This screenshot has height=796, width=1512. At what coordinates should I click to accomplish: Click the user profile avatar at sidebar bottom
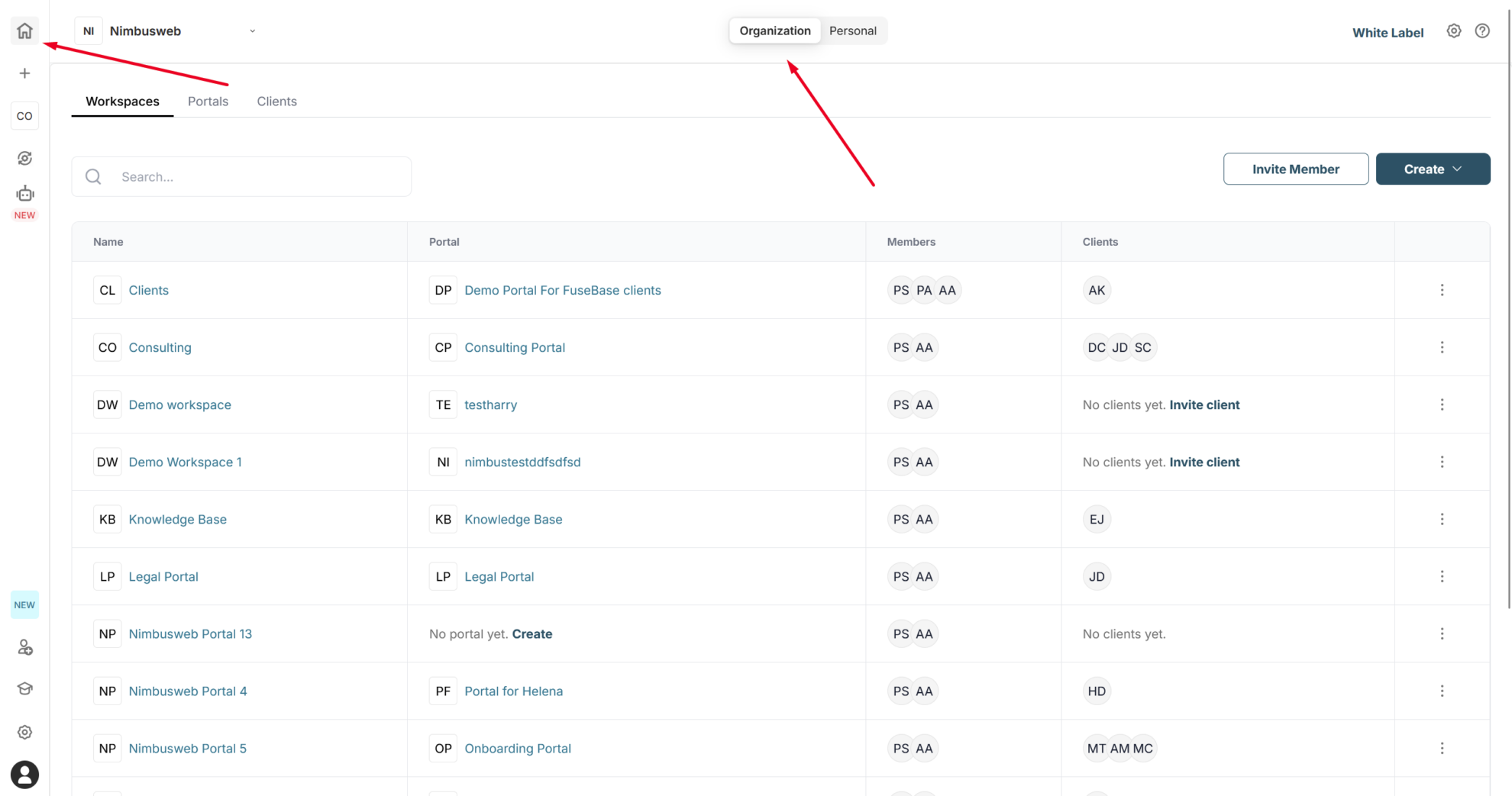[24, 775]
